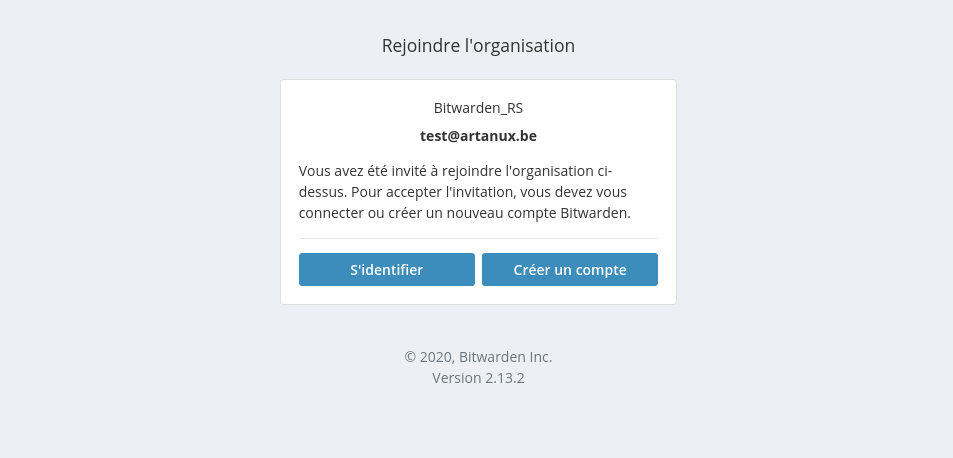This screenshot has height=458, width=953.
Task: Click the divider line above the buttons
Action: 478,239
